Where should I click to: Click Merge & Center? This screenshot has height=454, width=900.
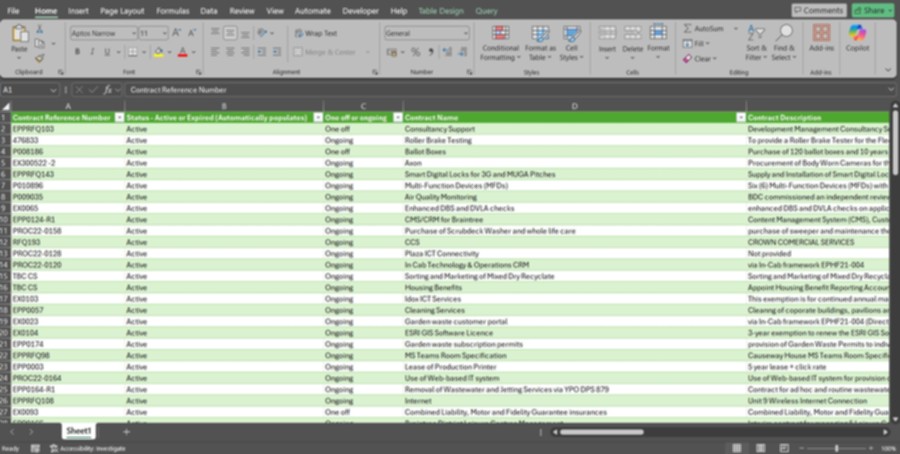point(325,52)
